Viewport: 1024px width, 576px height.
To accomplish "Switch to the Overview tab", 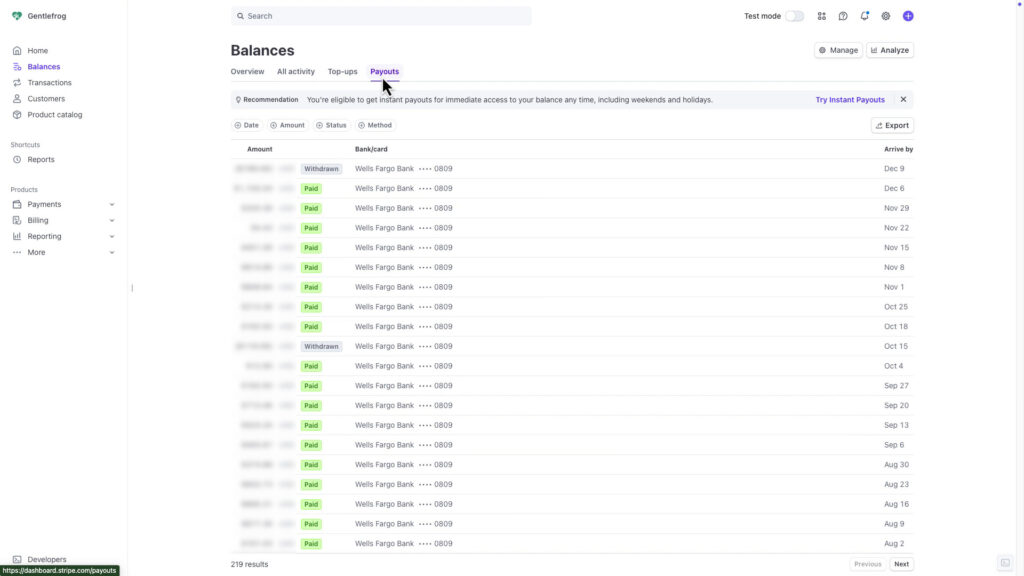I will 247,71.
